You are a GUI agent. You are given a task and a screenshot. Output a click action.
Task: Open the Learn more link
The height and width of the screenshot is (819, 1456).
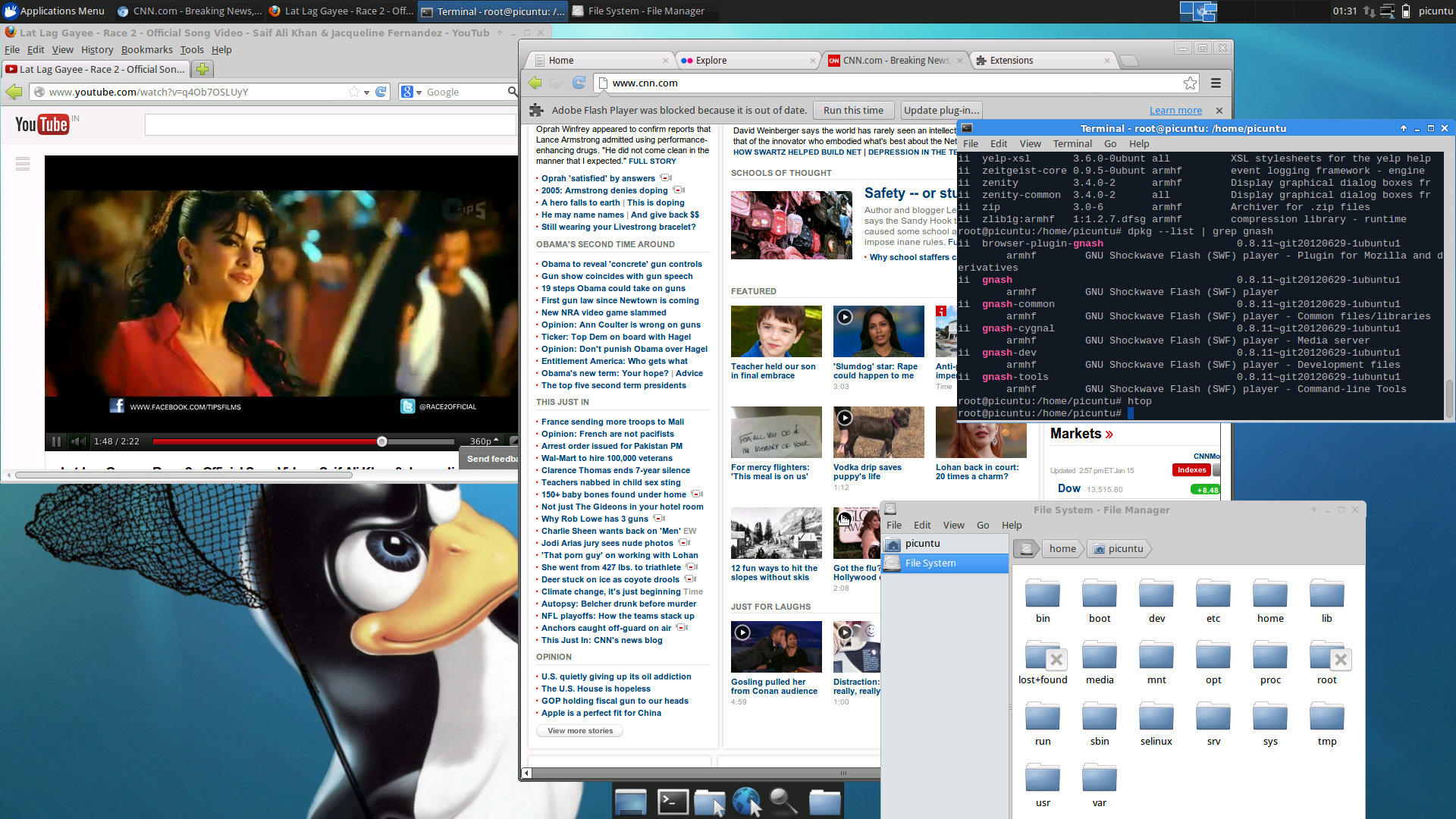click(1175, 111)
